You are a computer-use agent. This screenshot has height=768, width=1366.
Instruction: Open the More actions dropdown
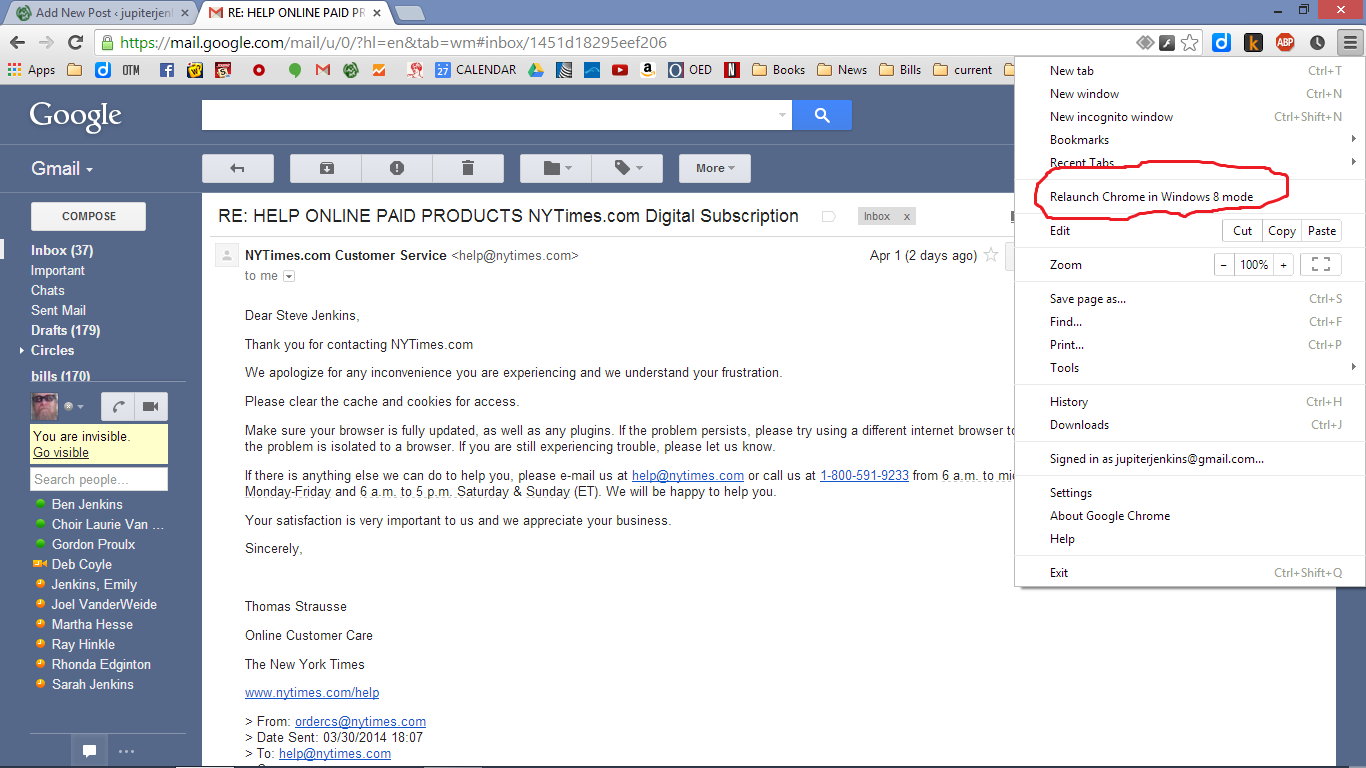pos(715,168)
